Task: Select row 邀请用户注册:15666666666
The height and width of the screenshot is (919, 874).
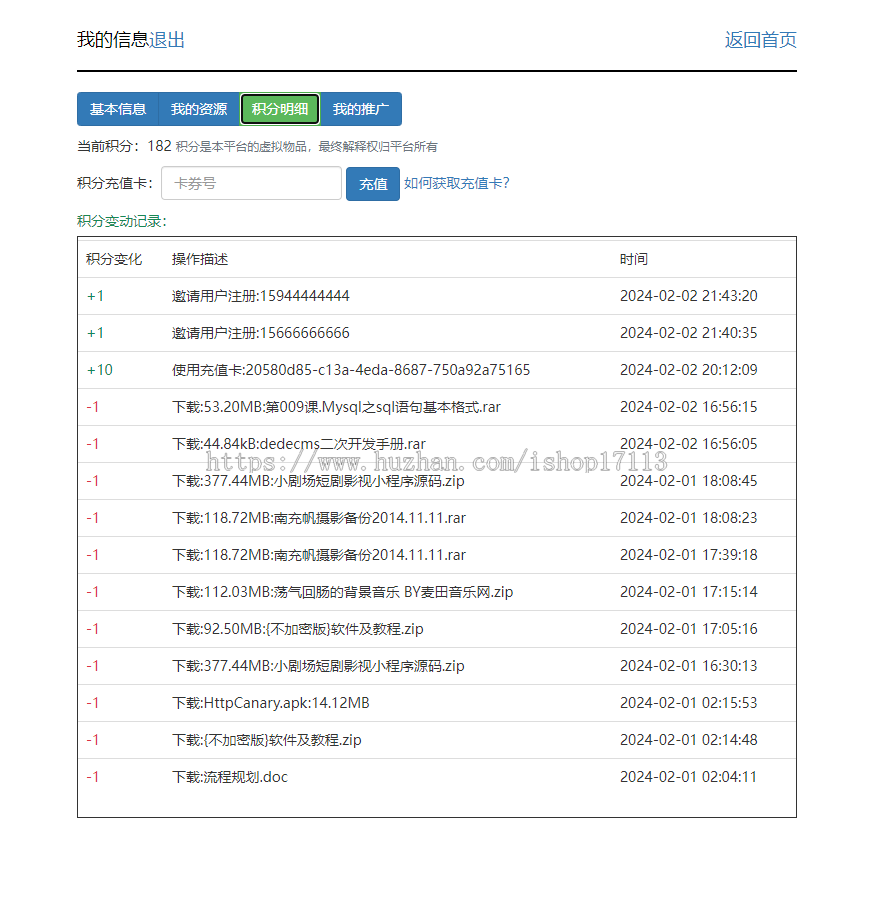Action: (437, 333)
